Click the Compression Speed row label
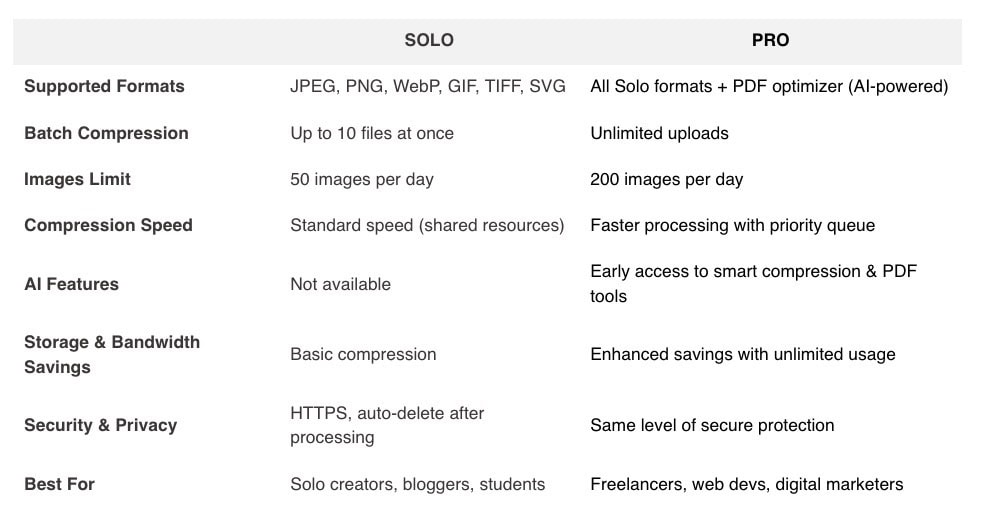Image resolution: width=984 pixels, height=530 pixels. point(108,225)
